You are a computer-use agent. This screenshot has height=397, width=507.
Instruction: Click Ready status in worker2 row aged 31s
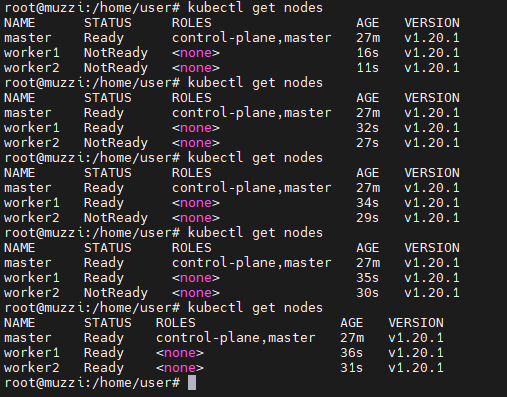point(104,368)
